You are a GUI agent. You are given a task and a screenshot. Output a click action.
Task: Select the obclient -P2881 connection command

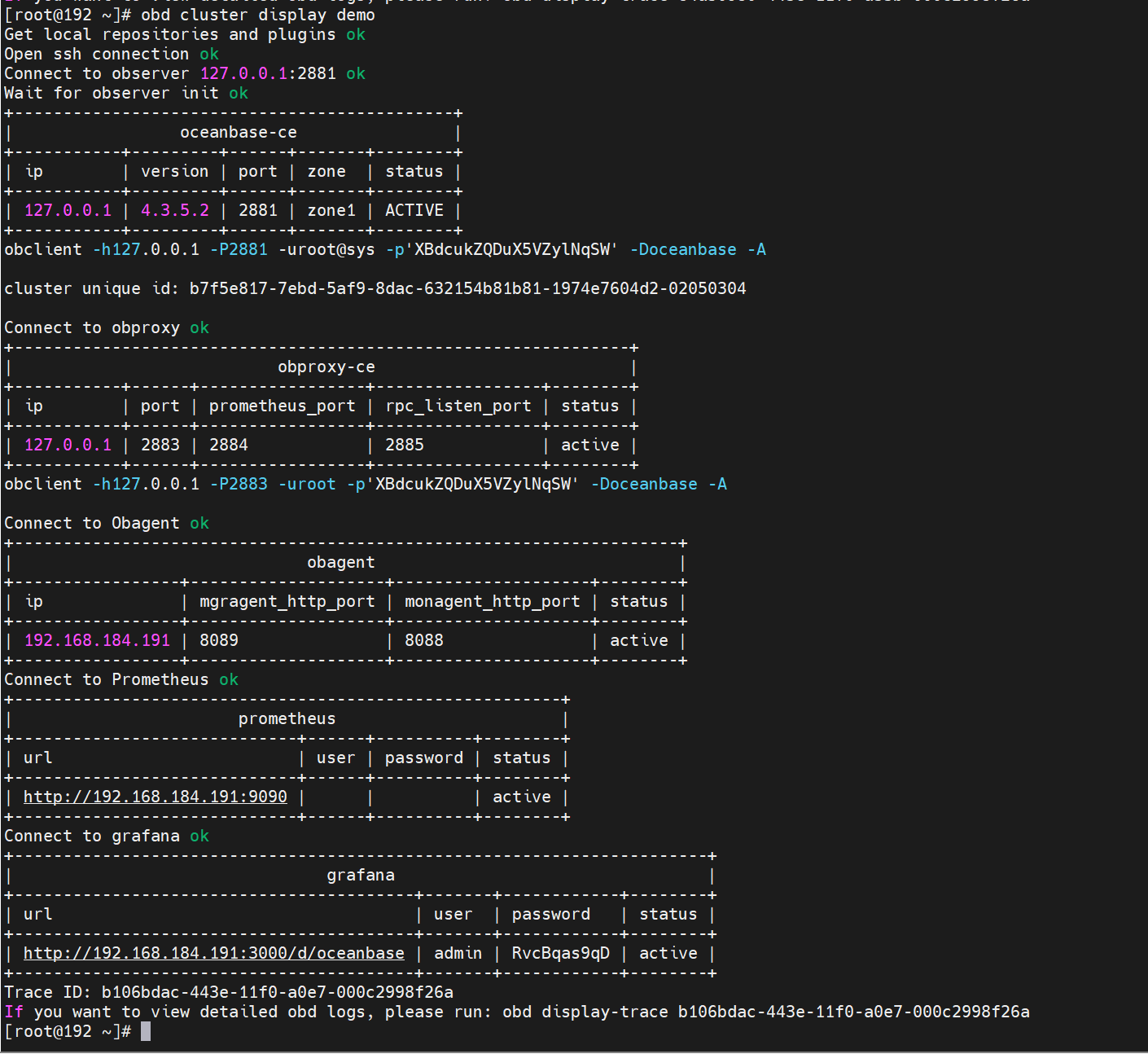pos(385,249)
